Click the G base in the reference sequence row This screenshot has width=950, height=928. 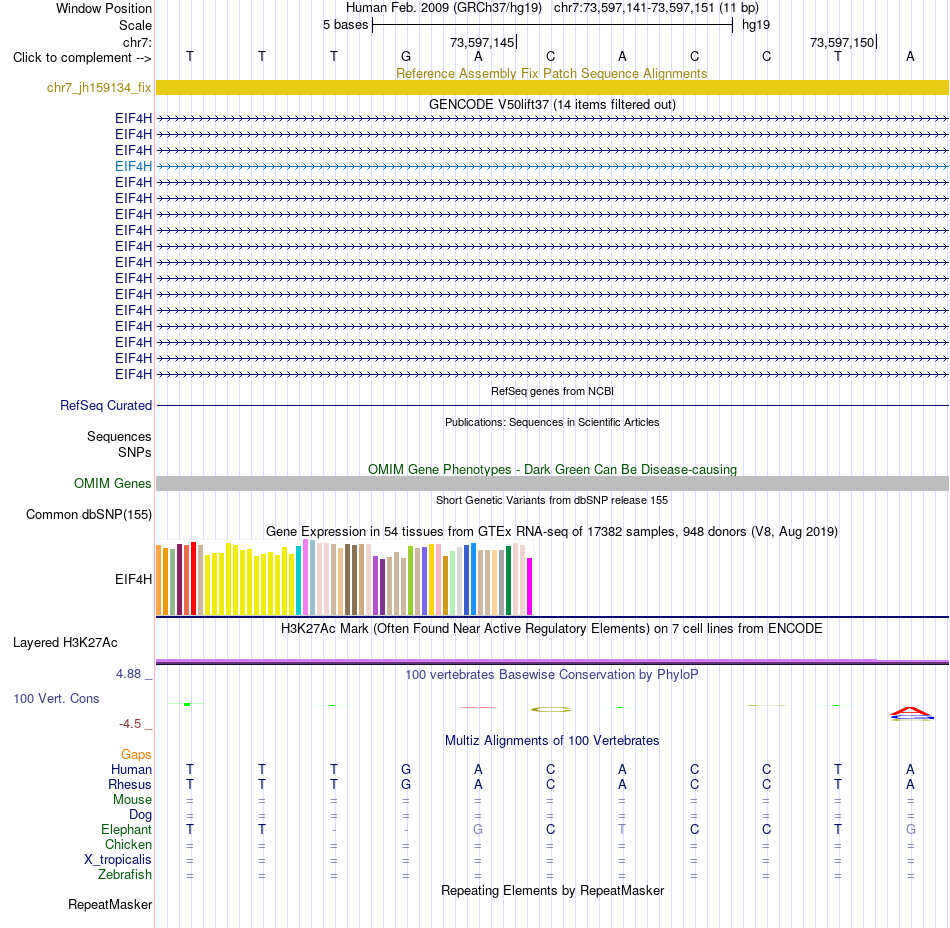click(406, 56)
